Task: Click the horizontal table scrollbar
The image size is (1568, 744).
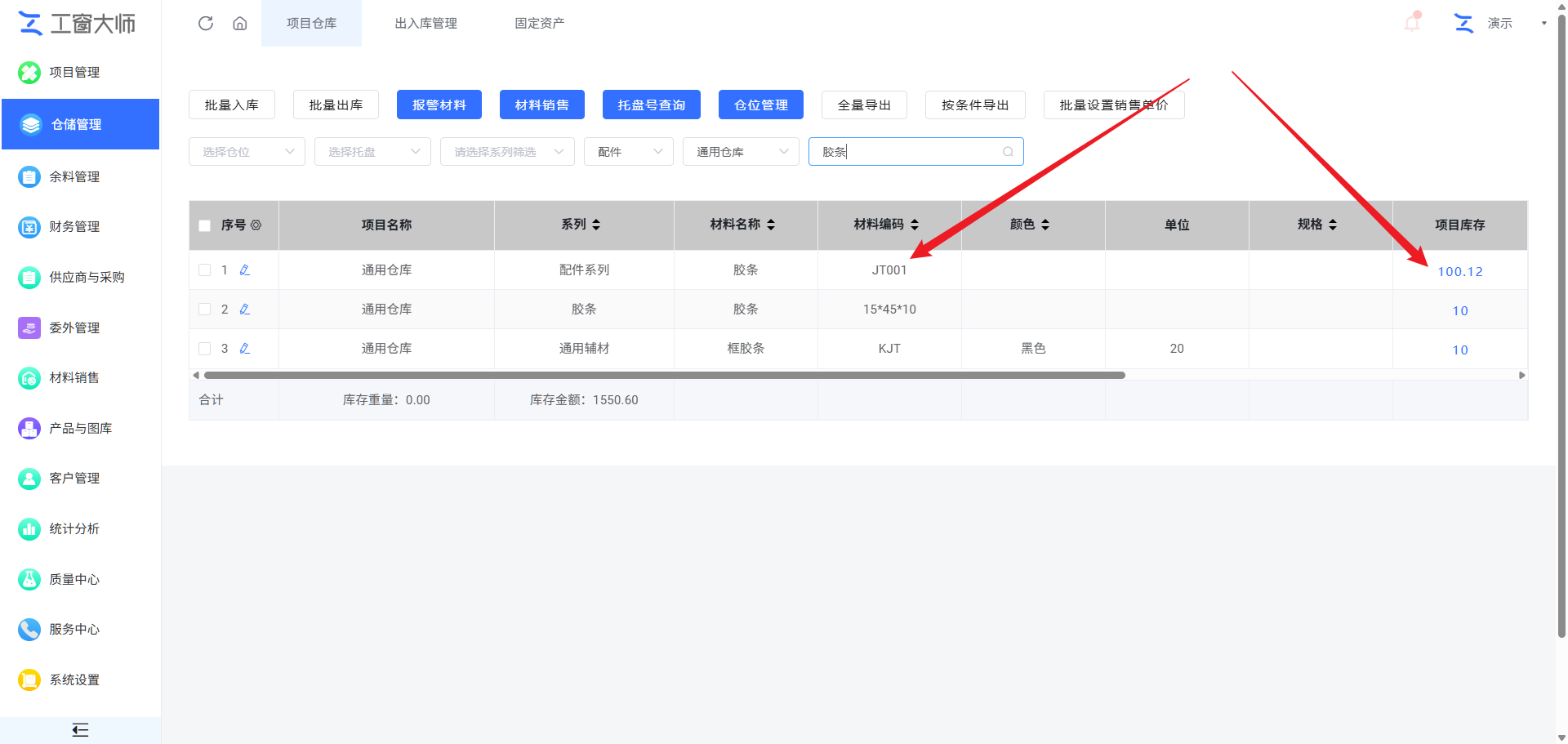Action: 665,376
